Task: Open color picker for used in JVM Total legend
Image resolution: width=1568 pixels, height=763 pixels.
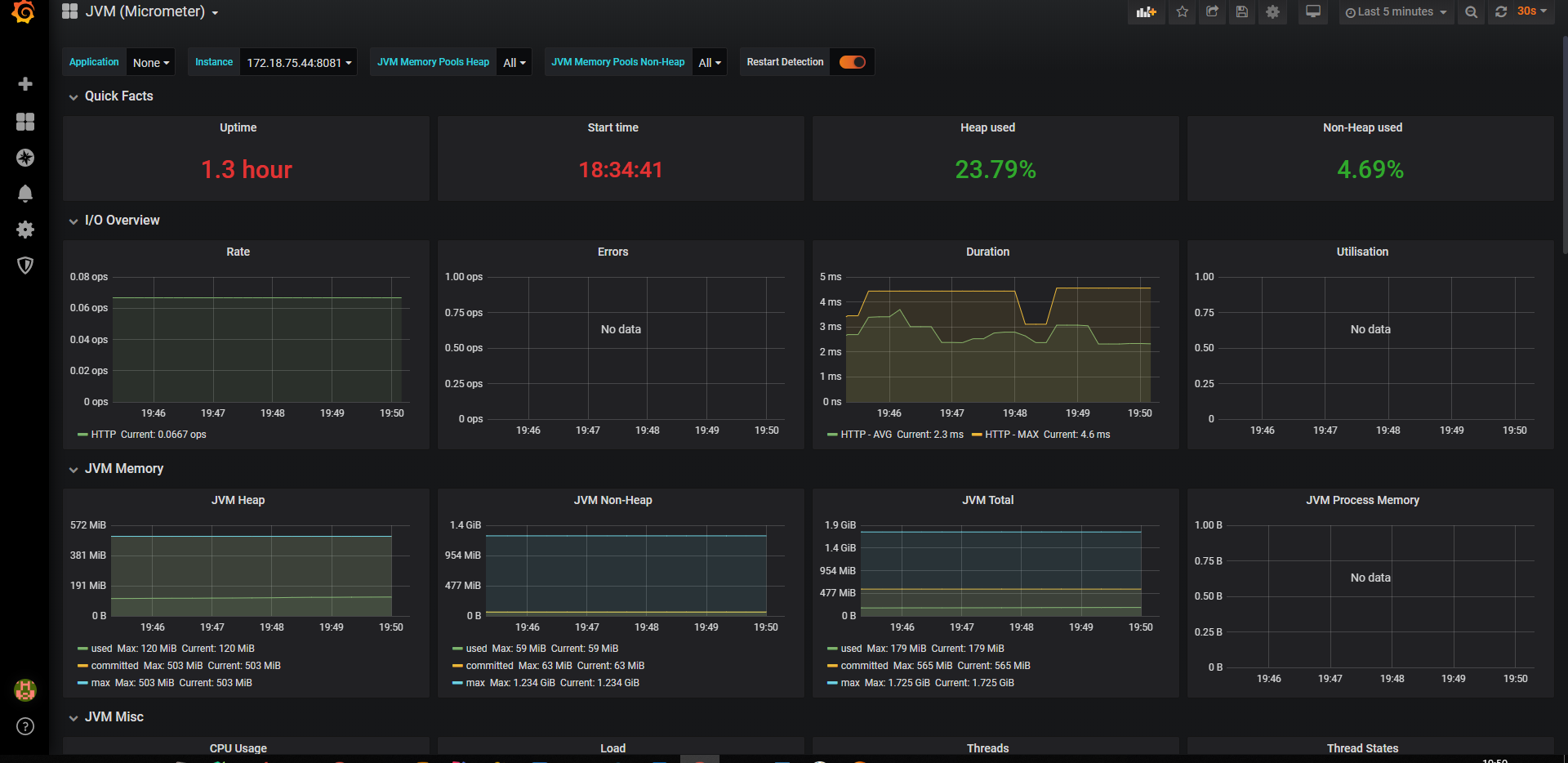Action: tap(832, 649)
